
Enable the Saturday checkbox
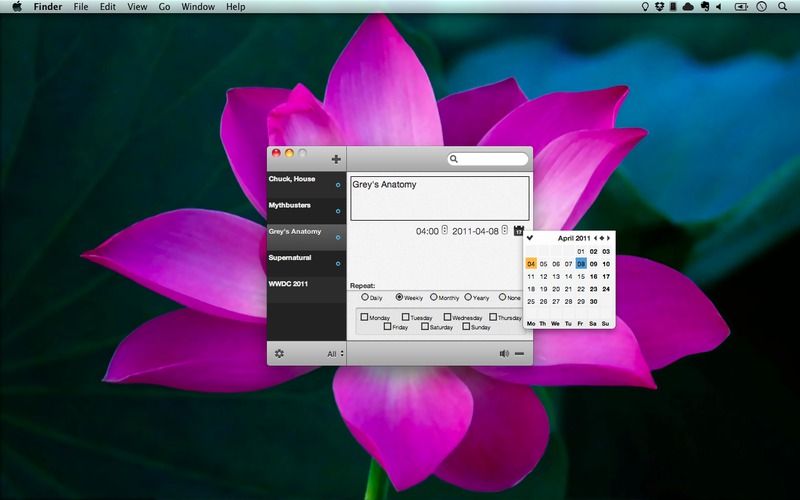pyautogui.click(x=425, y=327)
